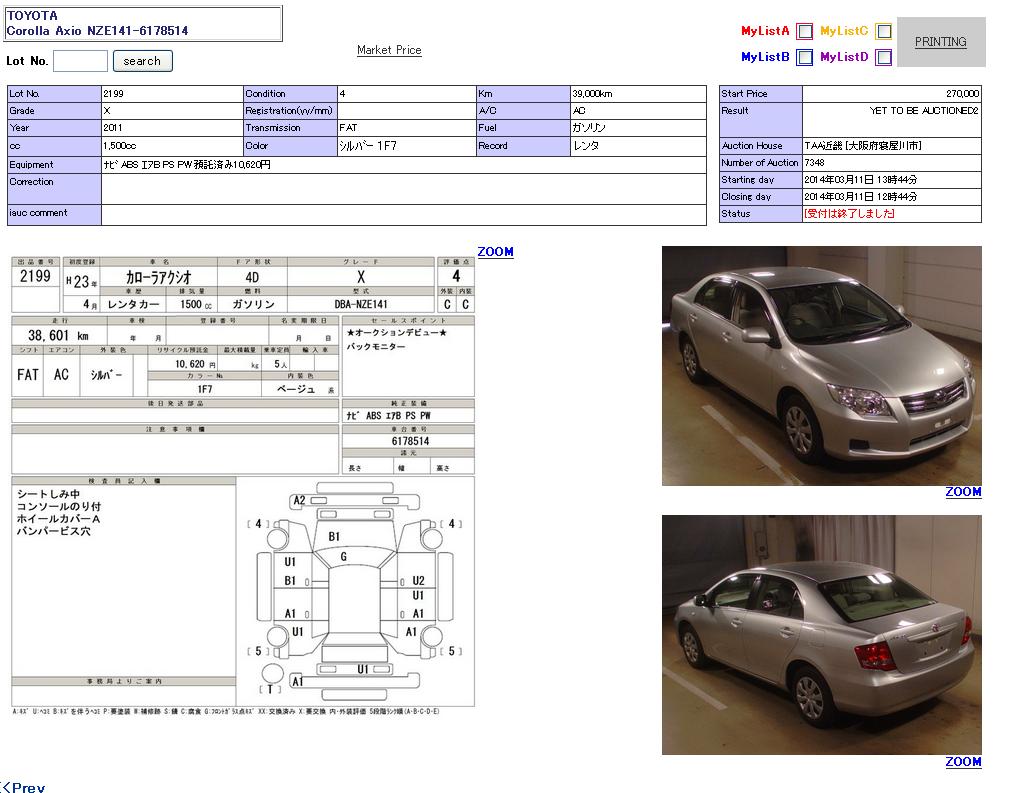This screenshot has width=1010, height=793.
Task: Click ZOOM link under the front car photo
Action: click(963, 492)
